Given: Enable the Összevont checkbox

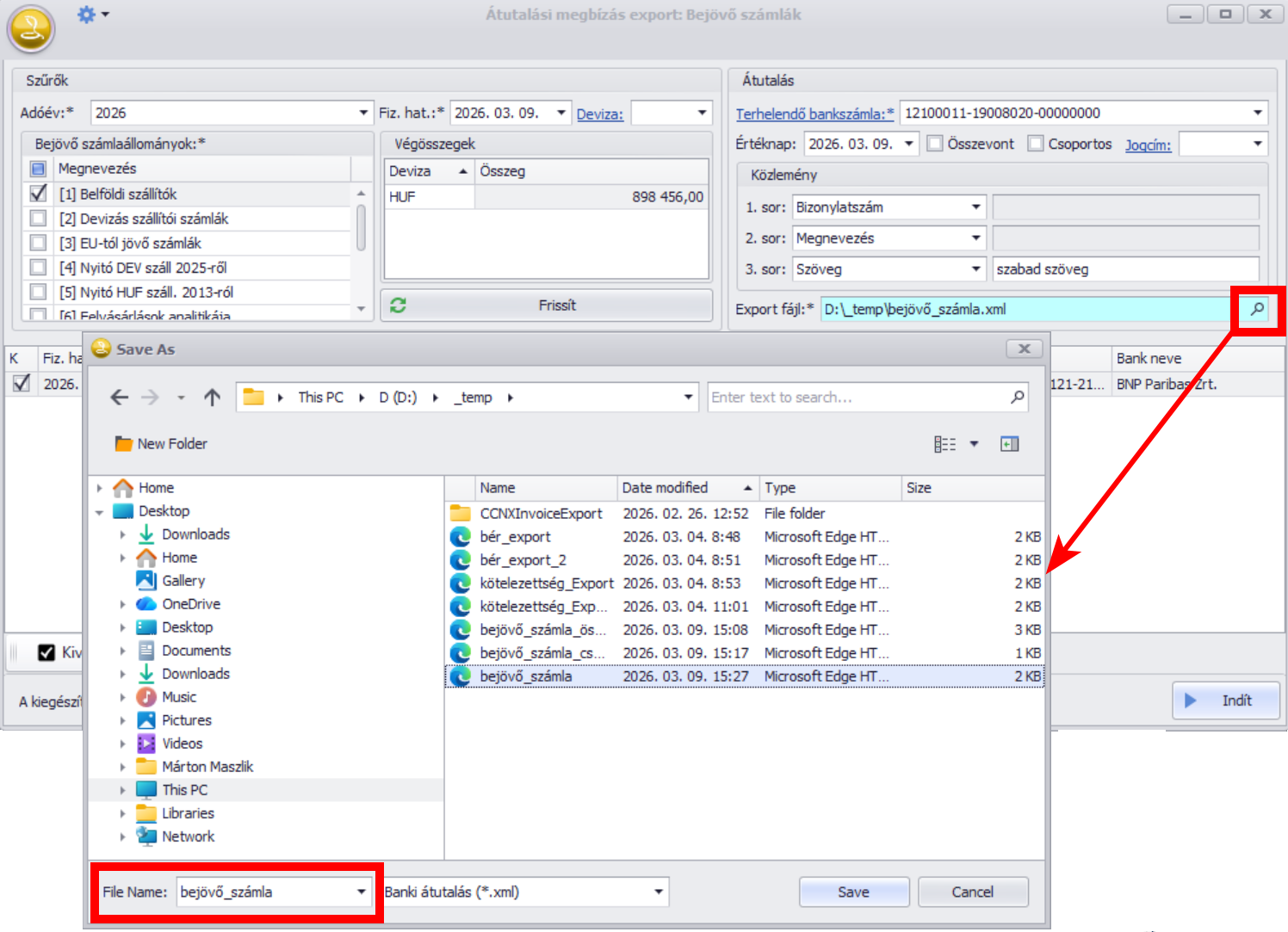Looking at the screenshot, I should pos(935,144).
